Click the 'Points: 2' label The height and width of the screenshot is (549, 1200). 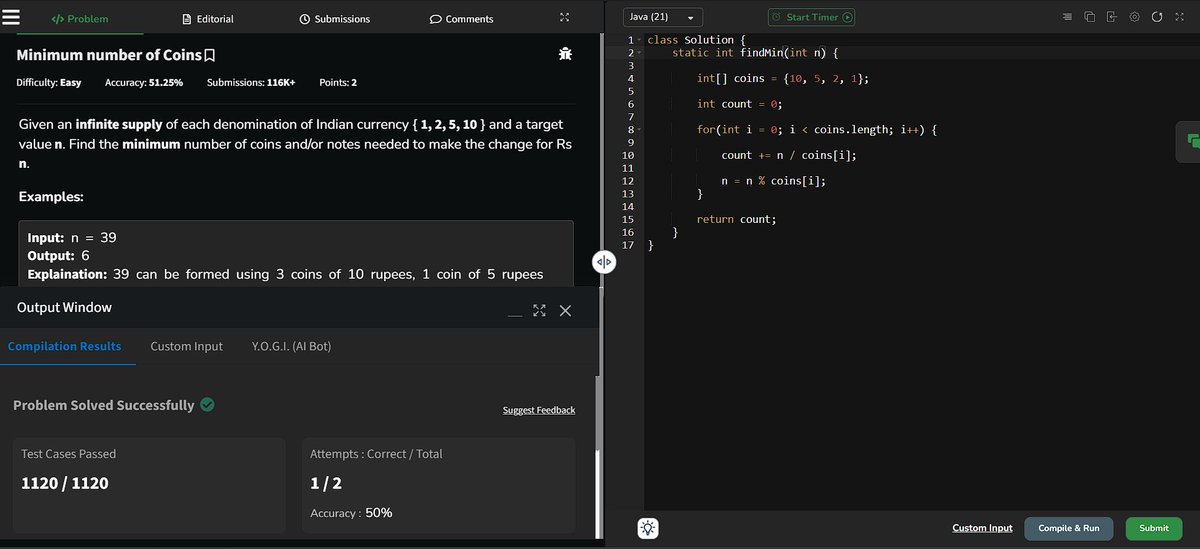point(338,82)
